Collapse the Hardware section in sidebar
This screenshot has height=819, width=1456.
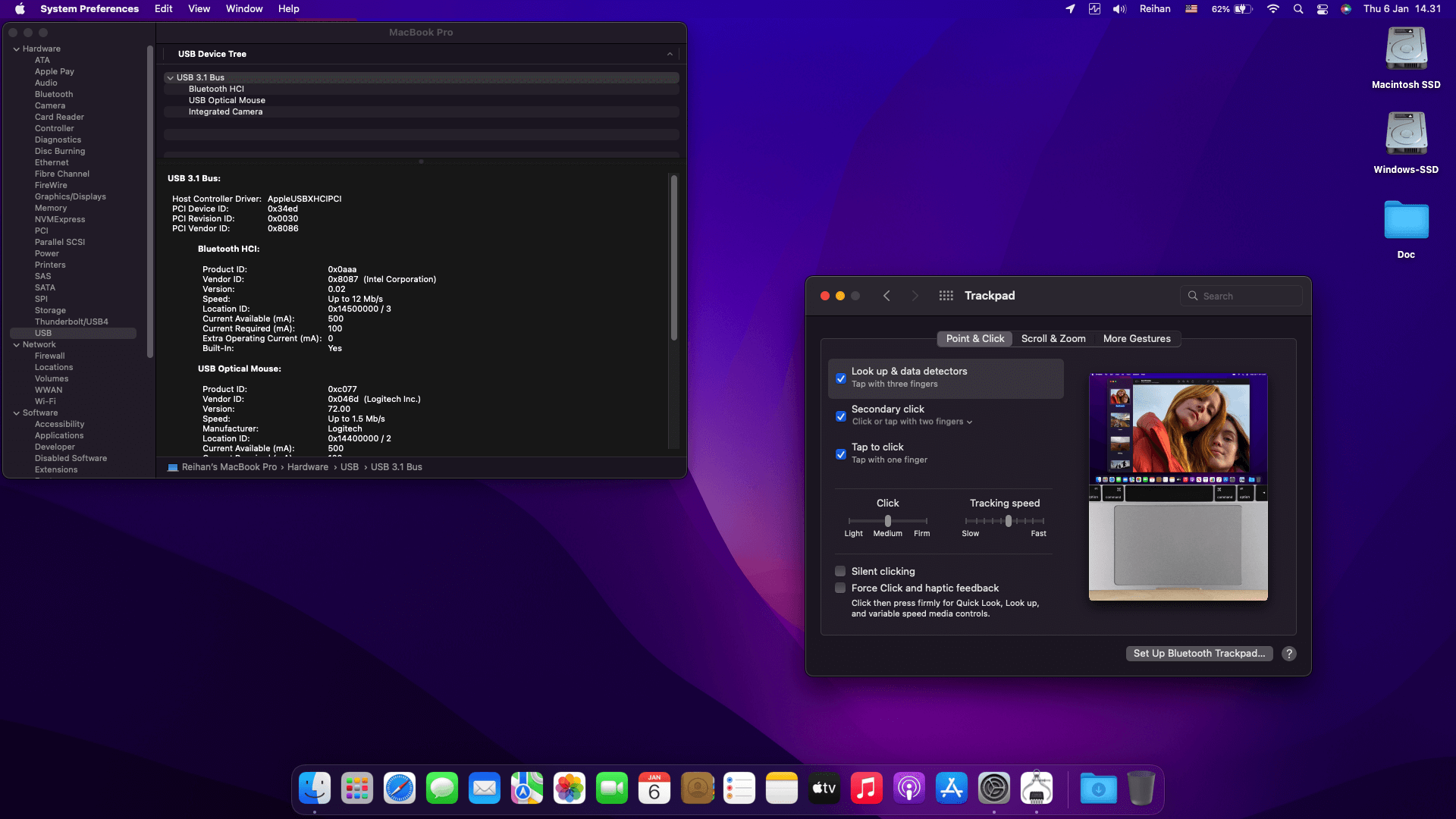tap(16, 49)
